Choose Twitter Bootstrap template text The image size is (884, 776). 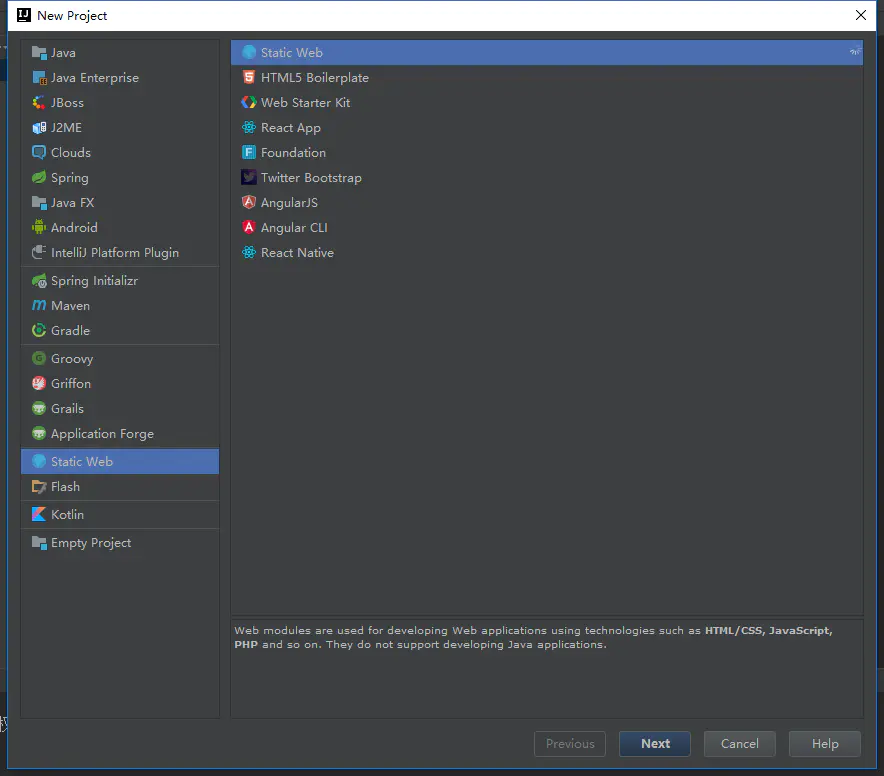pos(311,178)
